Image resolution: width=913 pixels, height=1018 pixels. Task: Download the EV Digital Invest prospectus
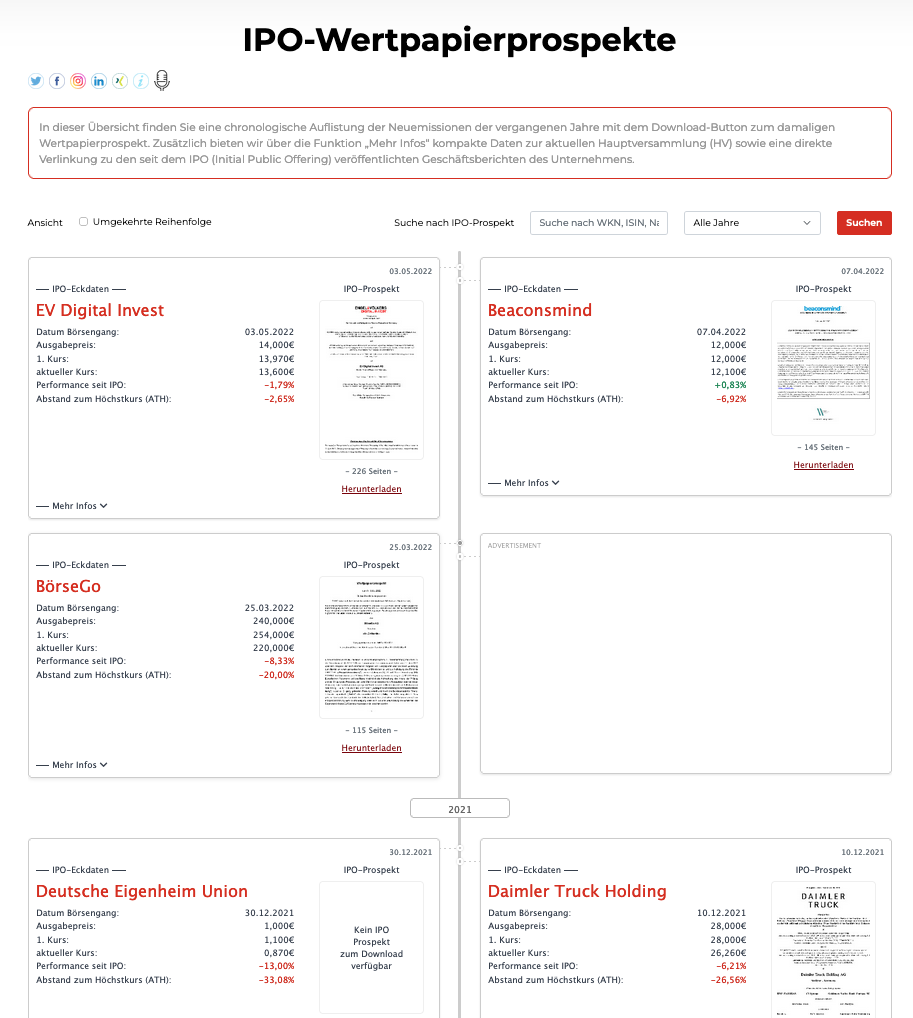click(371, 489)
